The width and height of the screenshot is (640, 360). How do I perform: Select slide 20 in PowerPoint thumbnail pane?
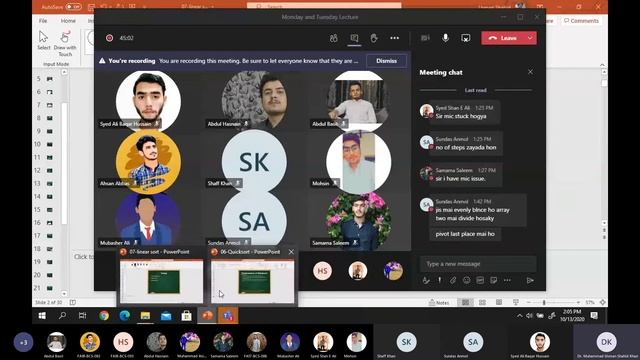coord(49,275)
